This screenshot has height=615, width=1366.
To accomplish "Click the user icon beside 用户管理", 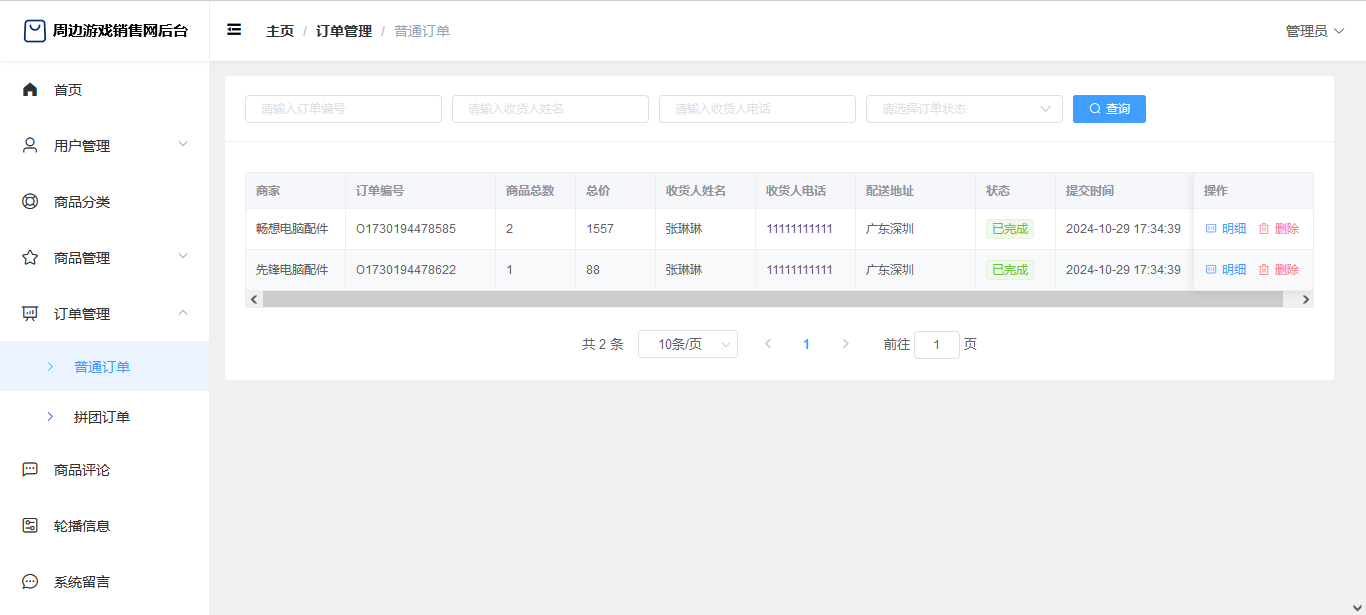I will [x=30, y=146].
